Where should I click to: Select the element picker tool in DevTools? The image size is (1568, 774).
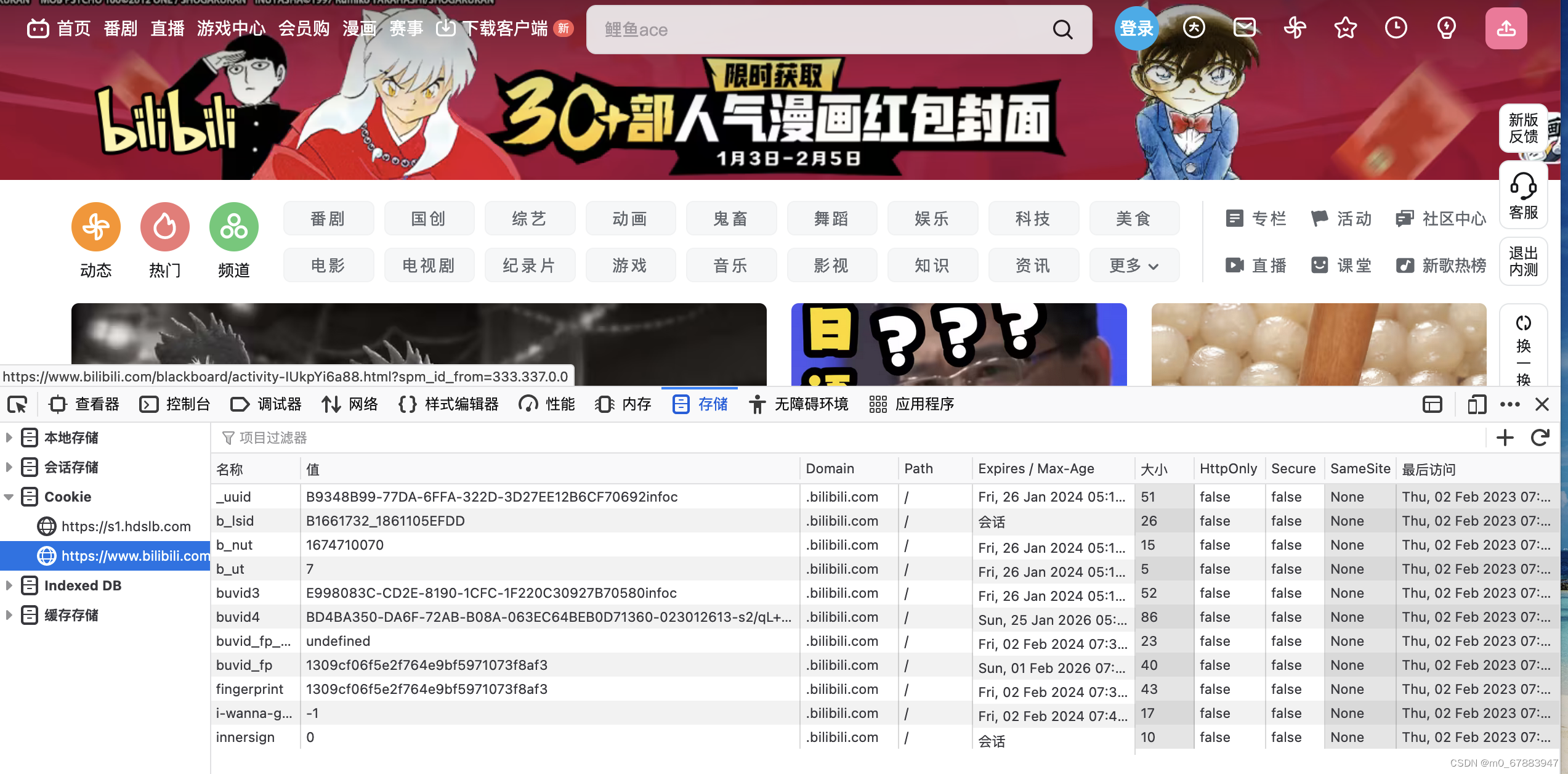(x=18, y=404)
